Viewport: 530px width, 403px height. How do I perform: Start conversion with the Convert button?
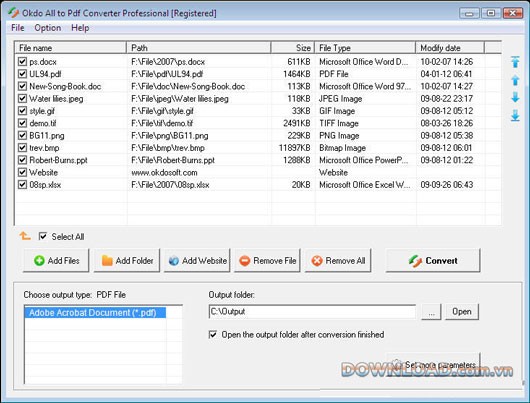(433, 260)
